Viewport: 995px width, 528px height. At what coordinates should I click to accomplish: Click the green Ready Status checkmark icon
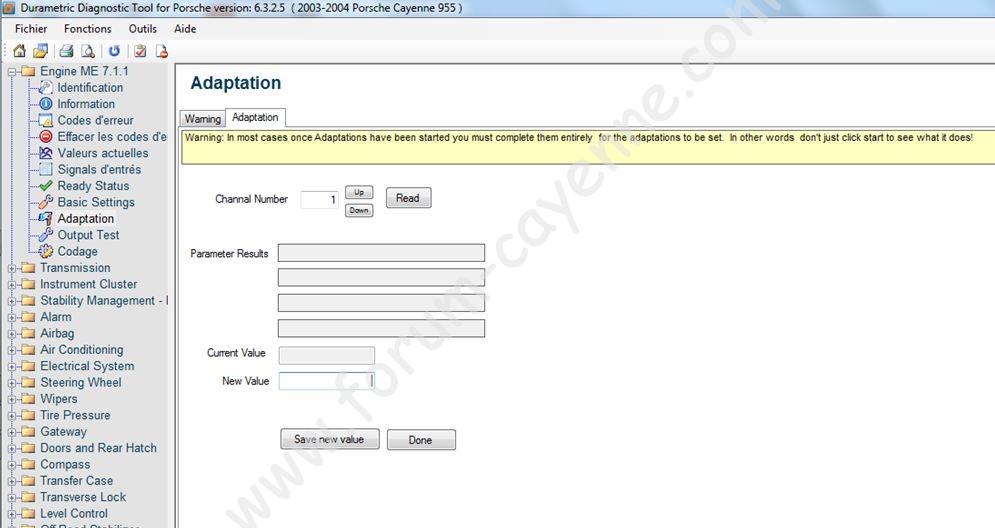tap(46, 186)
